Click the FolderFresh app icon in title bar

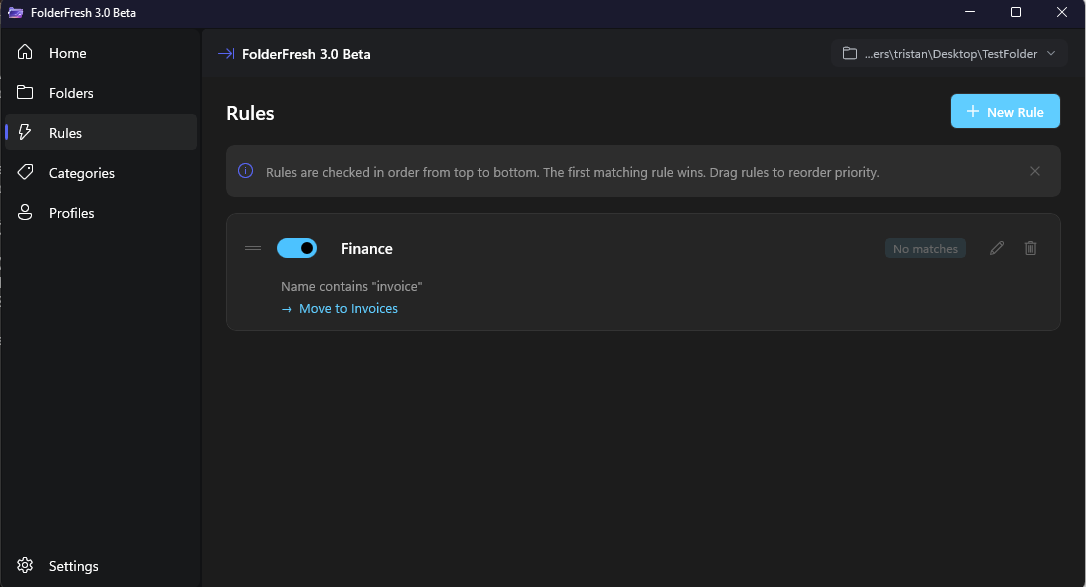(15, 12)
